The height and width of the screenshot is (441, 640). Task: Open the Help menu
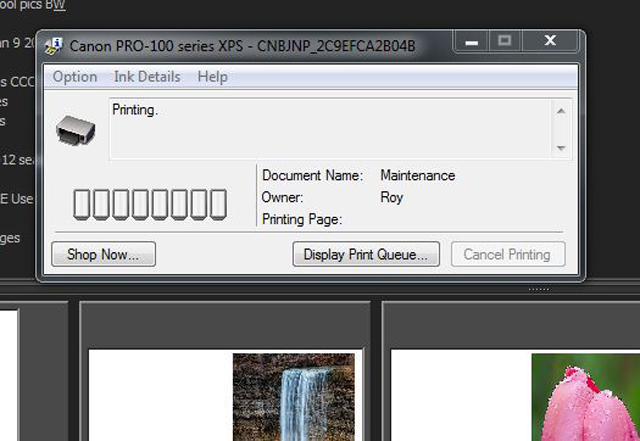[x=212, y=76]
